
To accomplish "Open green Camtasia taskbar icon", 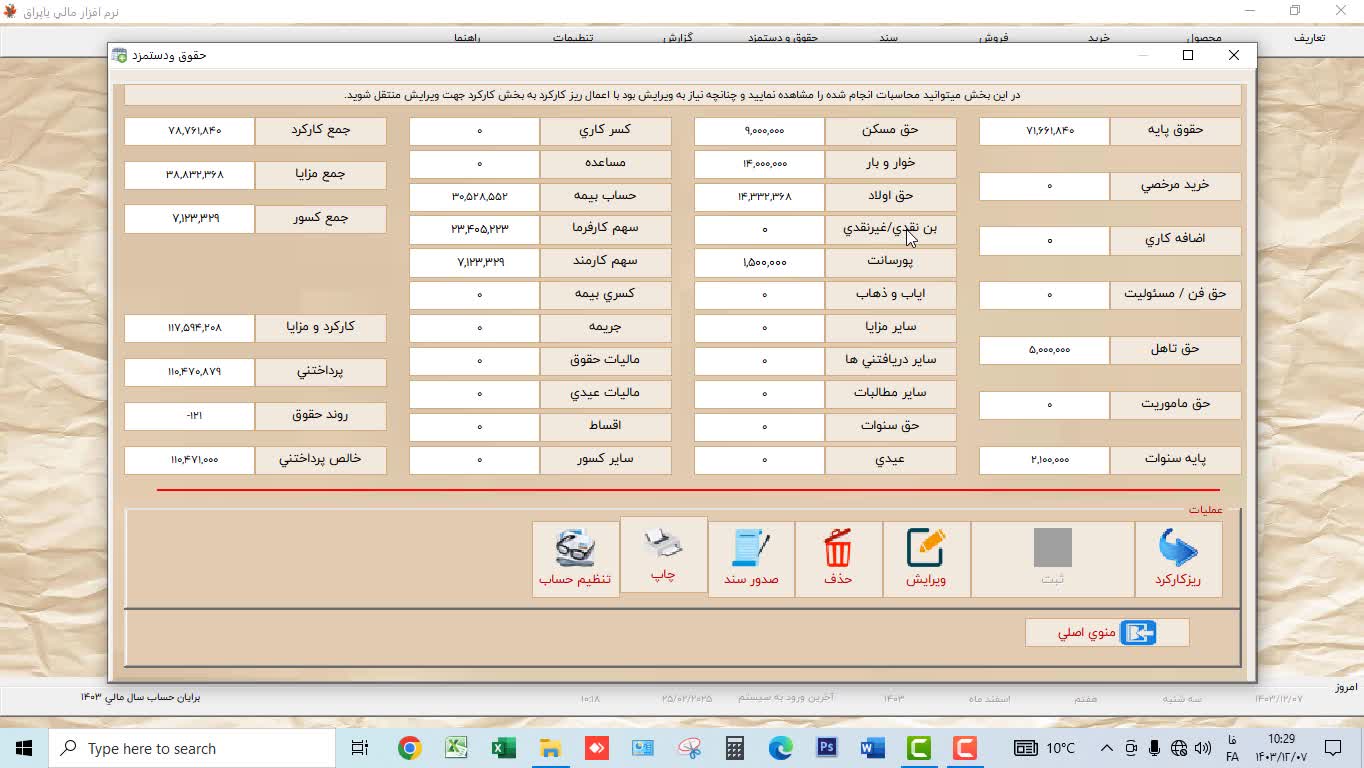I will pyautogui.click(x=919, y=748).
